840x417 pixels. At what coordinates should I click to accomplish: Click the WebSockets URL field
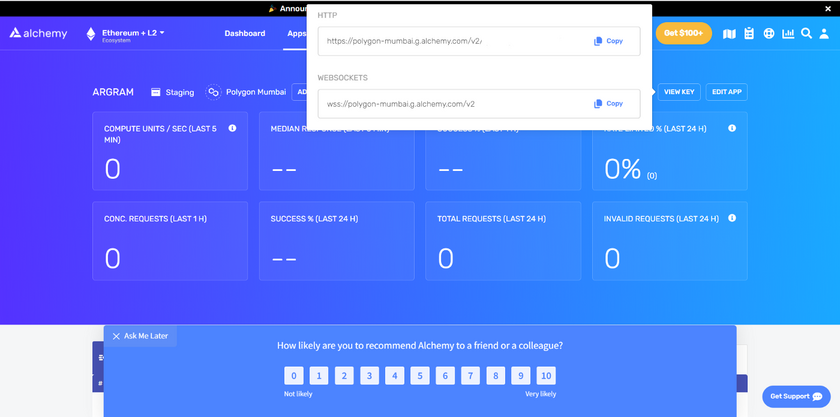479,104
